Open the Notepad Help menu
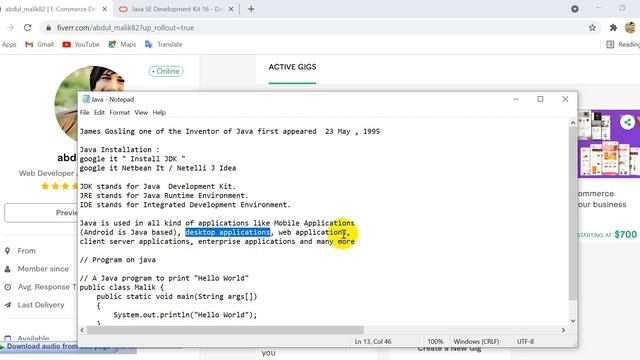This screenshot has width=640, height=360. 159,113
